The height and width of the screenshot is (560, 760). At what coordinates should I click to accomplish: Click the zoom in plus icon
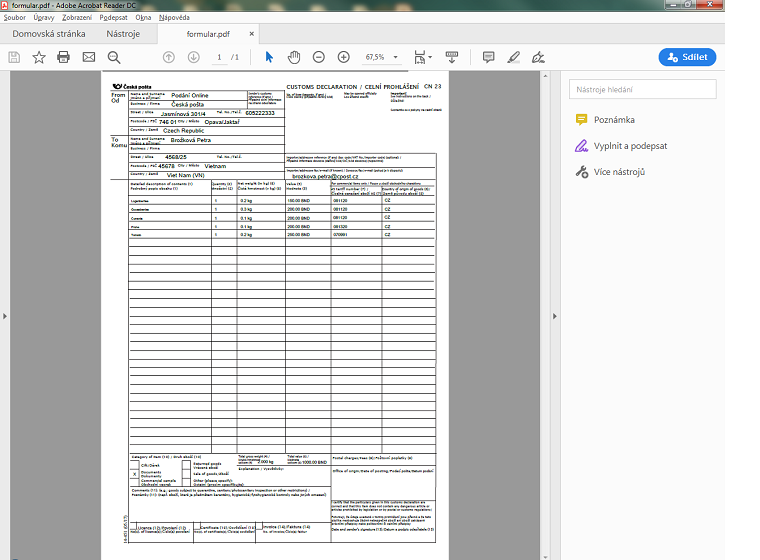point(344,57)
